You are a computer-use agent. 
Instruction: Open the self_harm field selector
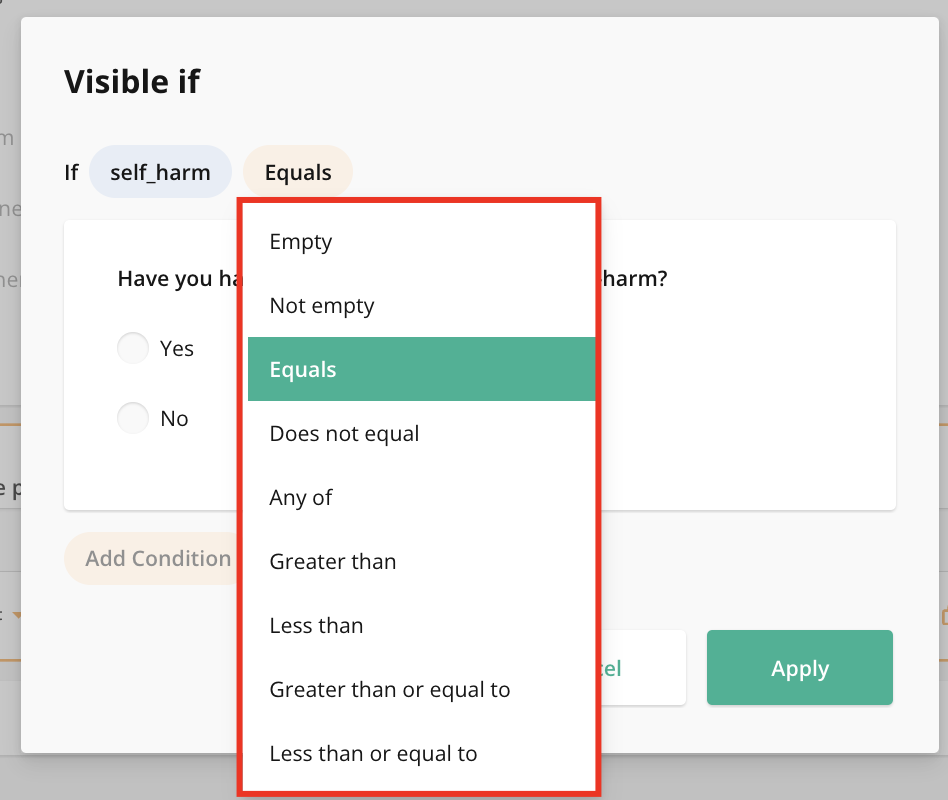[x=160, y=172]
